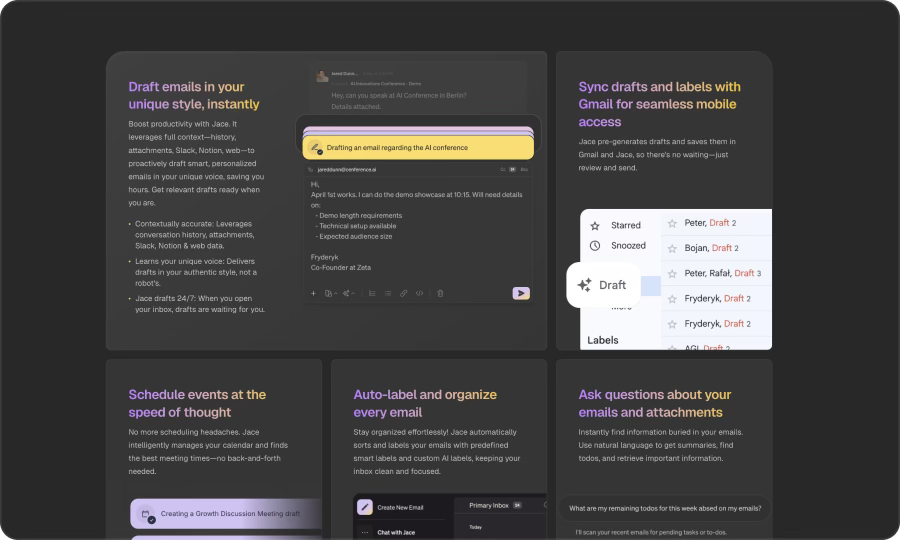Click the sparkle icon on the Draft pill
Image resolution: width=900 pixels, height=540 pixels.
coord(584,285)
